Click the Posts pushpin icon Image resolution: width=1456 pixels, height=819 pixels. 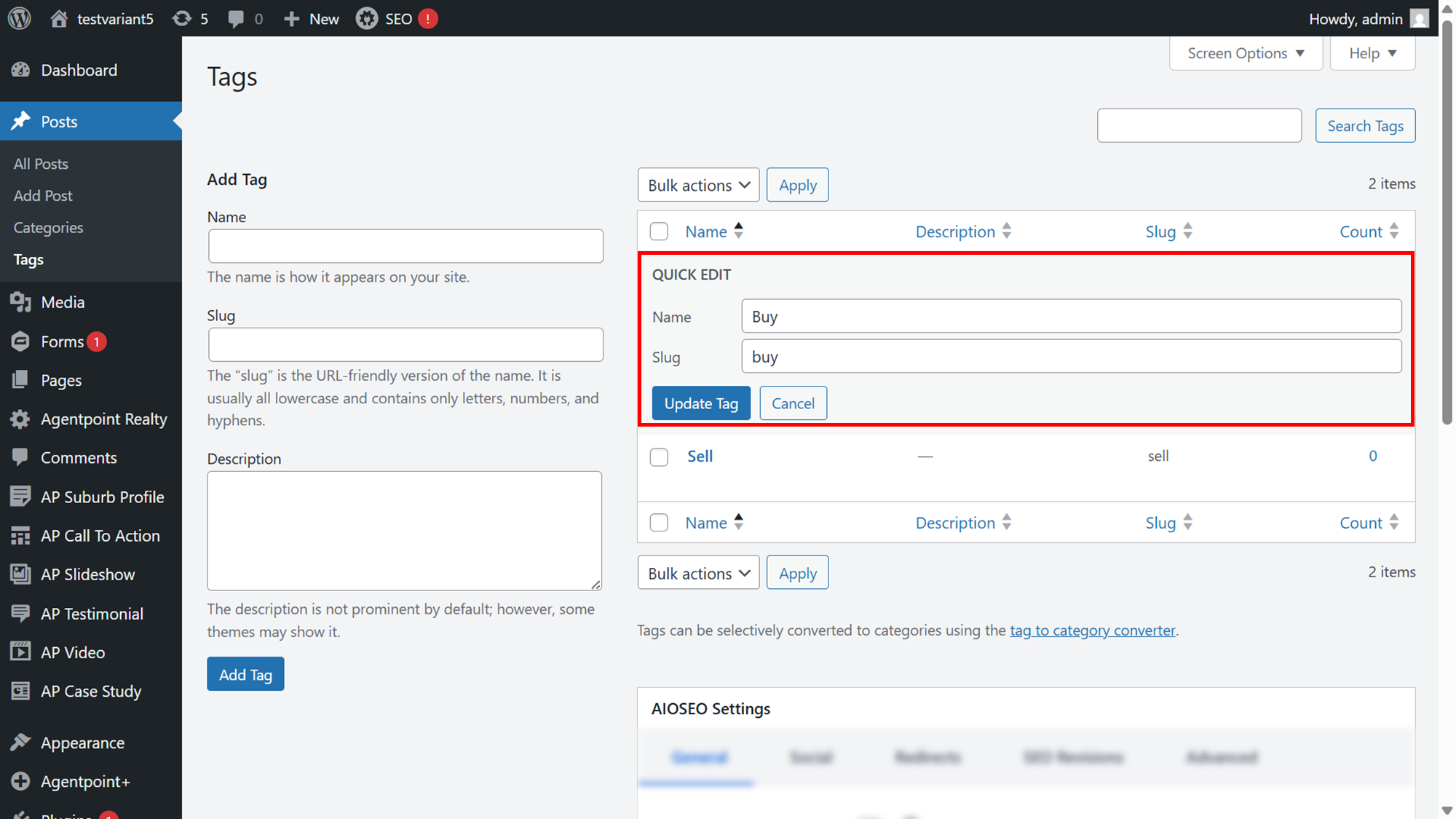coord(20,121)
